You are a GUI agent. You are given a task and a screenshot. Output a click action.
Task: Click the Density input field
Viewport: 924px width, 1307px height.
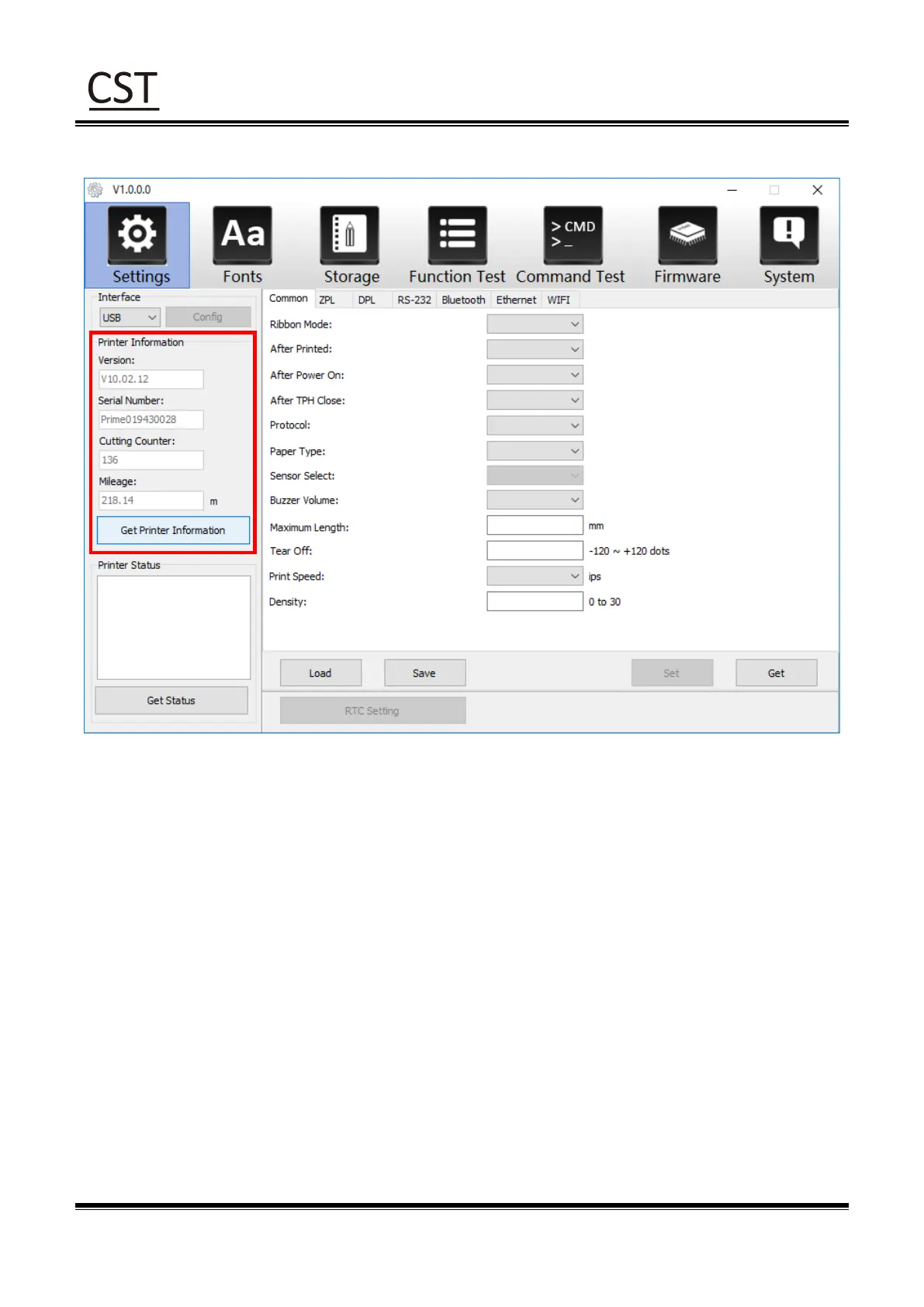[x=535, y=601]
